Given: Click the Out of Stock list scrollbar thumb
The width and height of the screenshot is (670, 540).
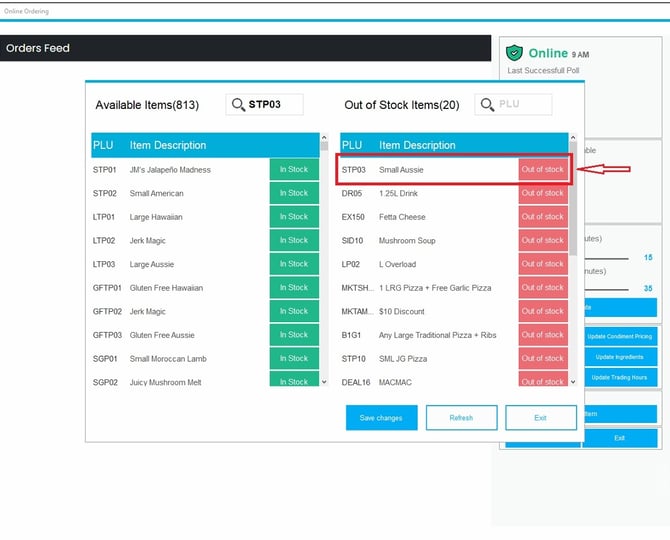Looking at the screenshot, I should click(x=573, y=199).
